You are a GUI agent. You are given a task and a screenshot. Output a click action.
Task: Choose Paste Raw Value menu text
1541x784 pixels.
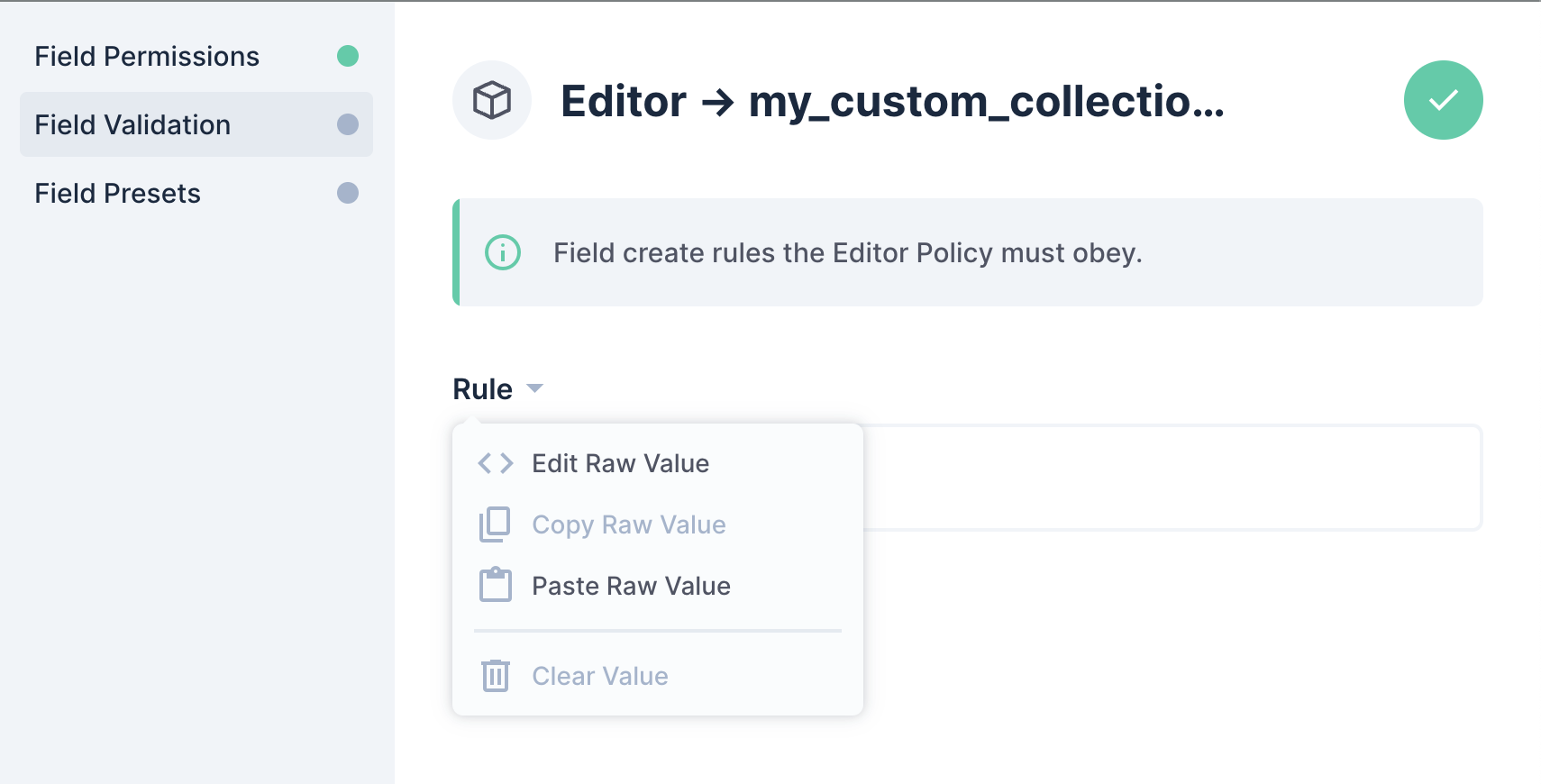tap(631, 586)
